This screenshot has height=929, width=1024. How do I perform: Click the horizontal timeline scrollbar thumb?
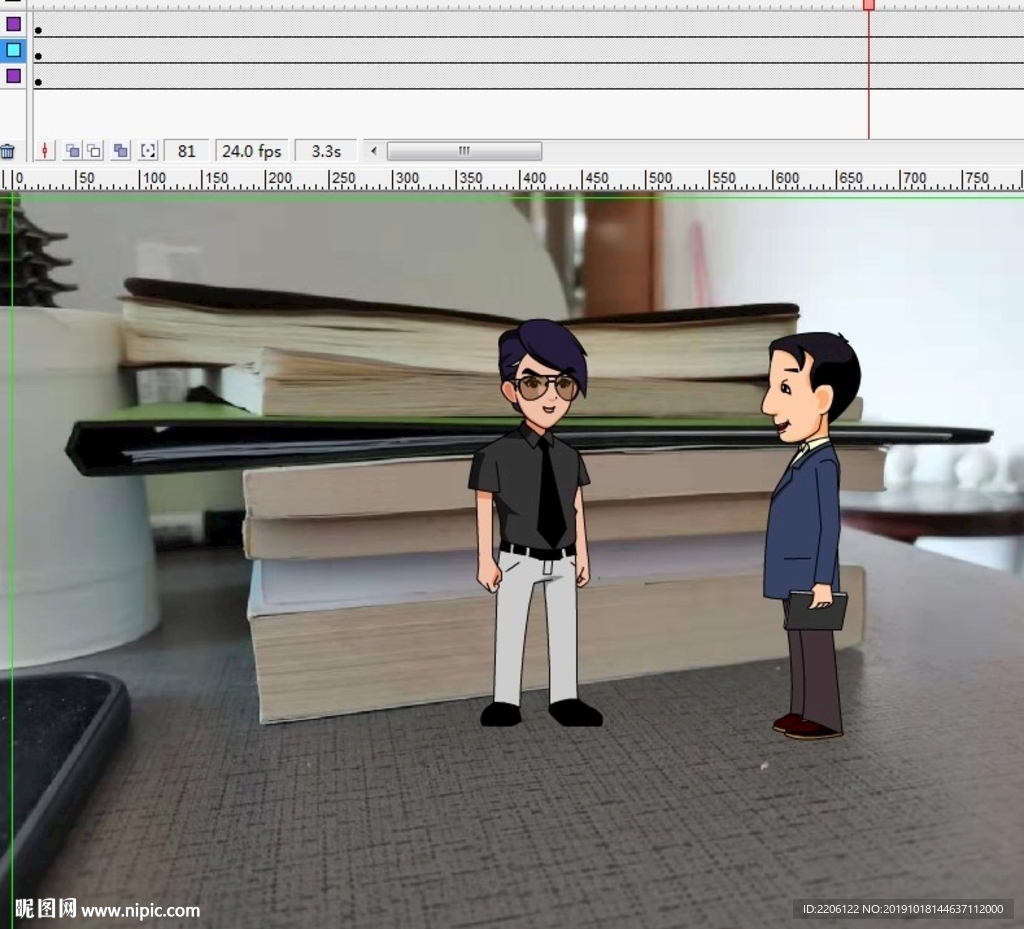tap(464, 151)
